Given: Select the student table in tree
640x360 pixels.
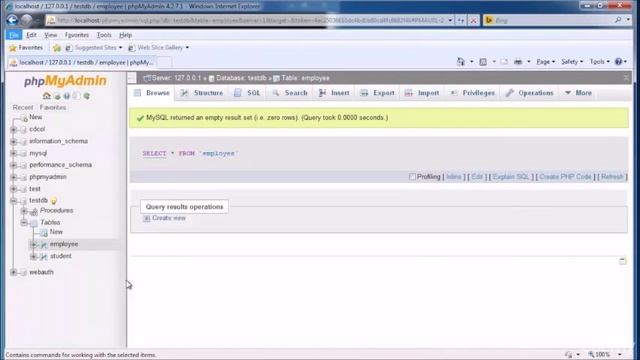Looking at the screenshot, I should coord(60,256).
